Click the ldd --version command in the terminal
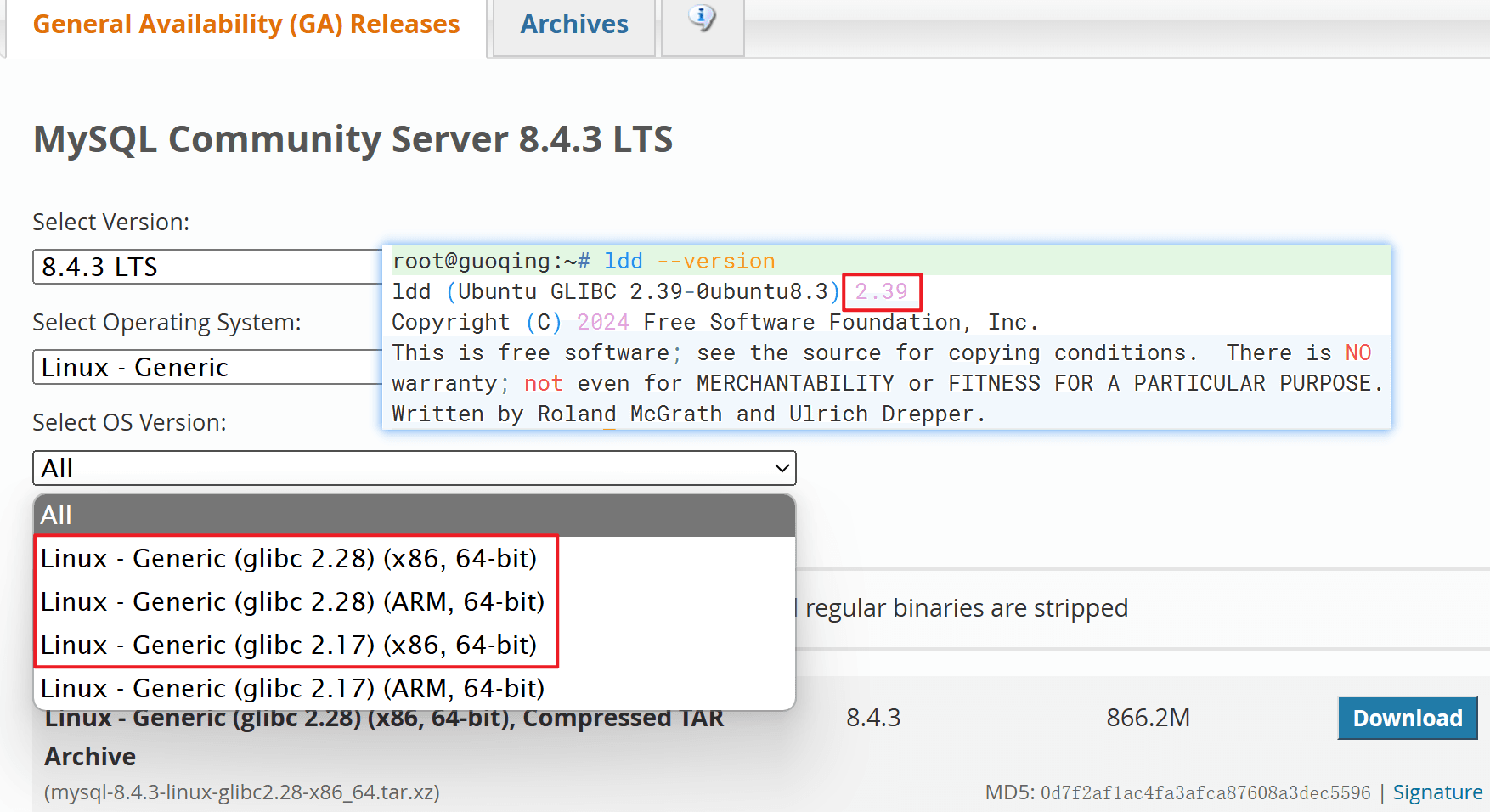 [690, 262]
